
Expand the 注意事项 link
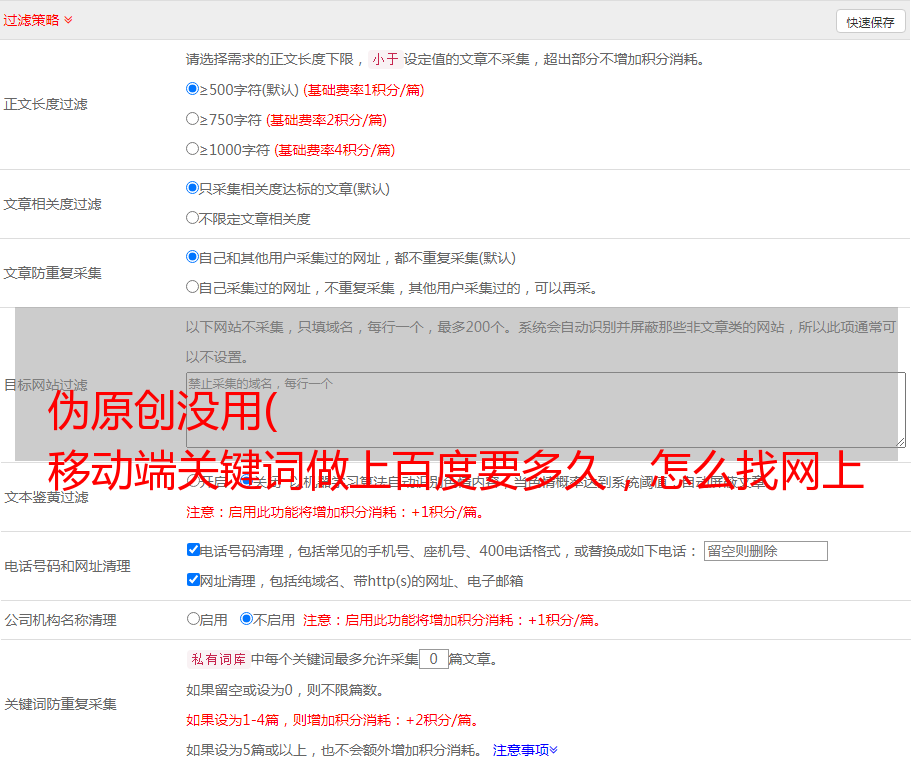click(525, 749)
